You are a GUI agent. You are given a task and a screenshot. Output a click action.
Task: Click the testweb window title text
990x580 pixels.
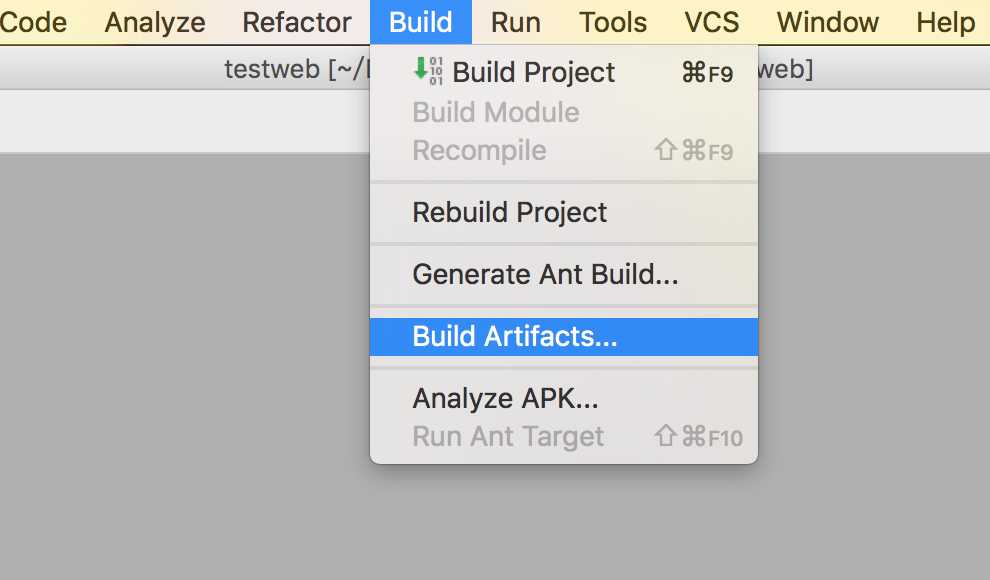[271, 69]
